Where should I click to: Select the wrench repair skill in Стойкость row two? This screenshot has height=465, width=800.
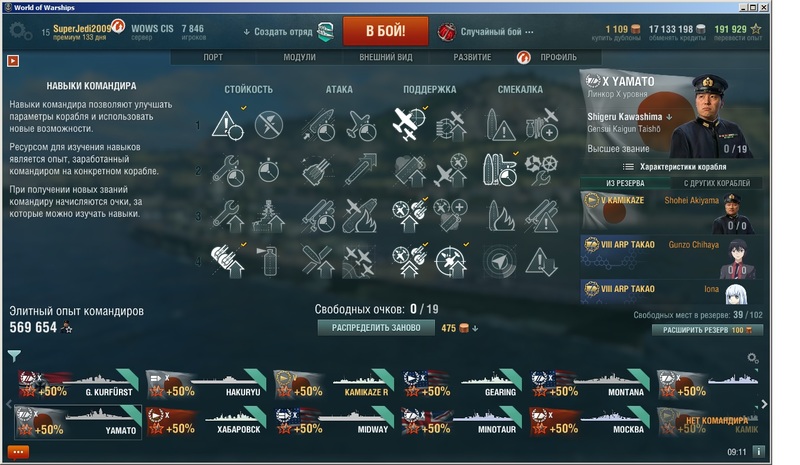pyautogui.click(x=228, y=170)
